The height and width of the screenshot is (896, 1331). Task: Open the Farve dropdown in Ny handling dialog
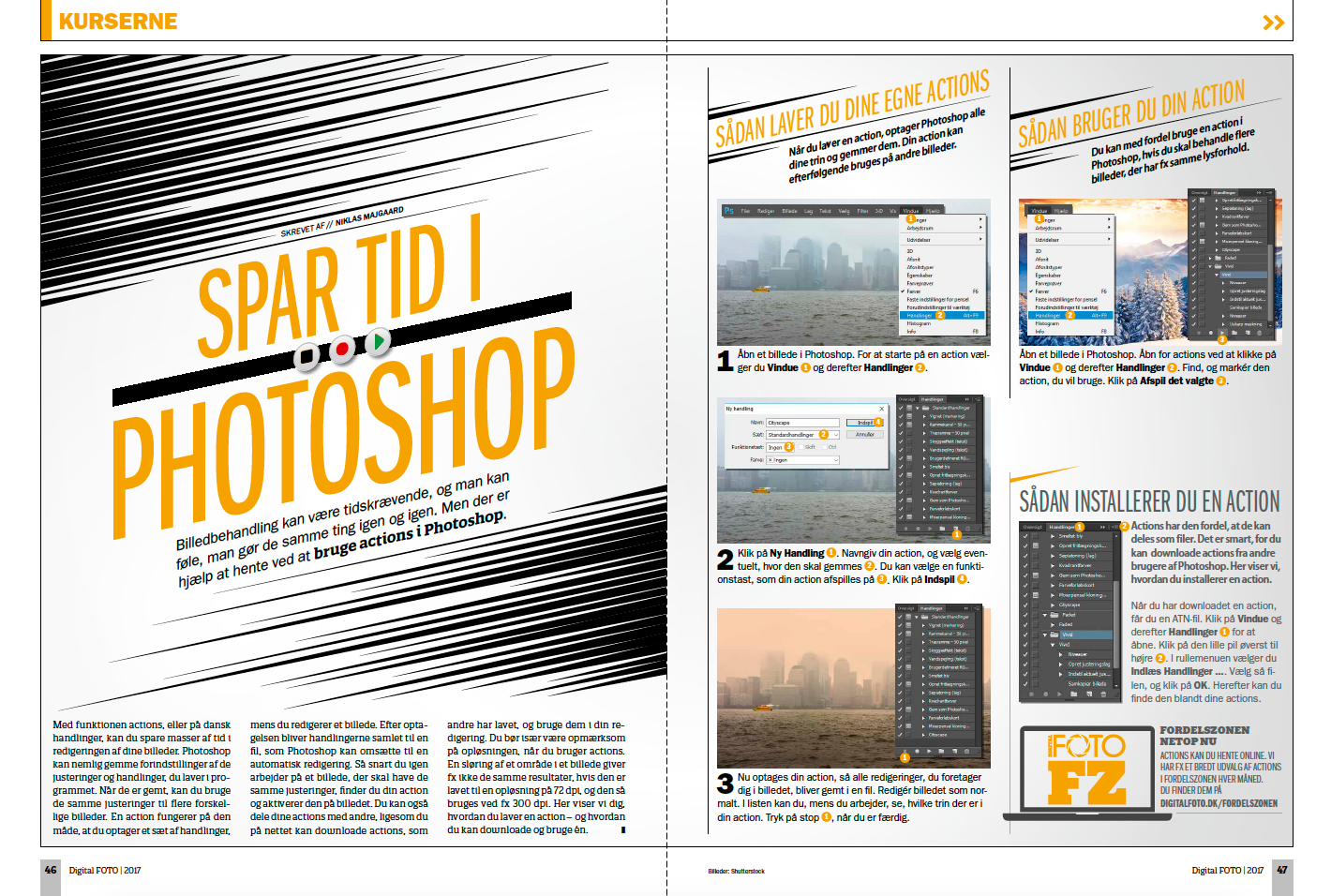pos(802,460)
